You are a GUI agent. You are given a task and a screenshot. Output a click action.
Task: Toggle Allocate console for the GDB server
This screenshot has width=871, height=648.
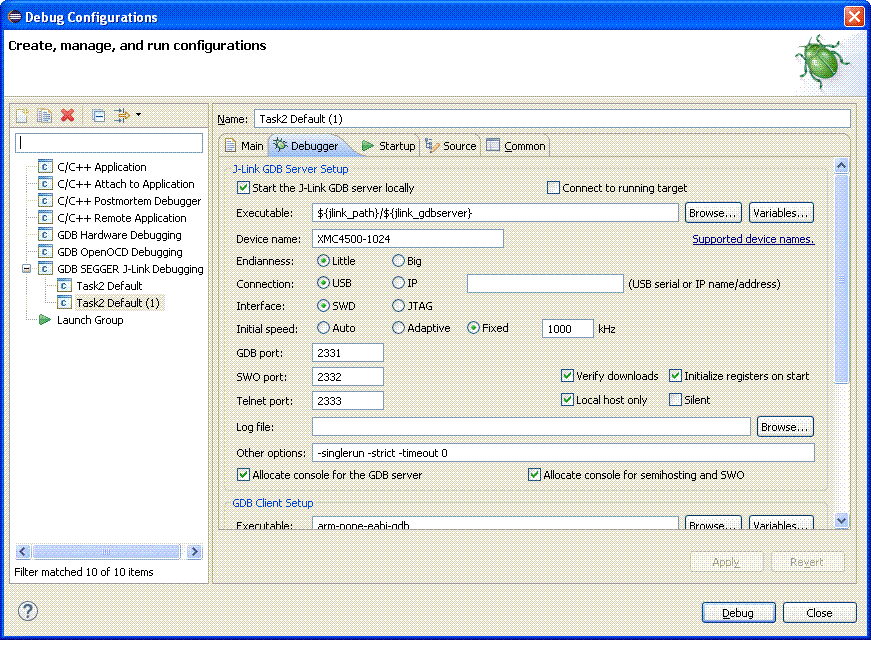pyautogui.click(x=243, y=475)
